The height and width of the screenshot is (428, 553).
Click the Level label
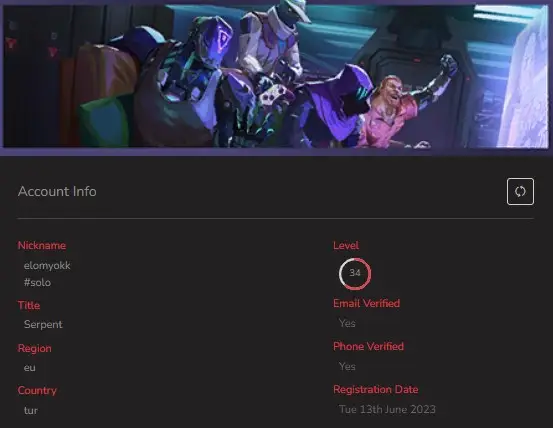click(346, 245)
